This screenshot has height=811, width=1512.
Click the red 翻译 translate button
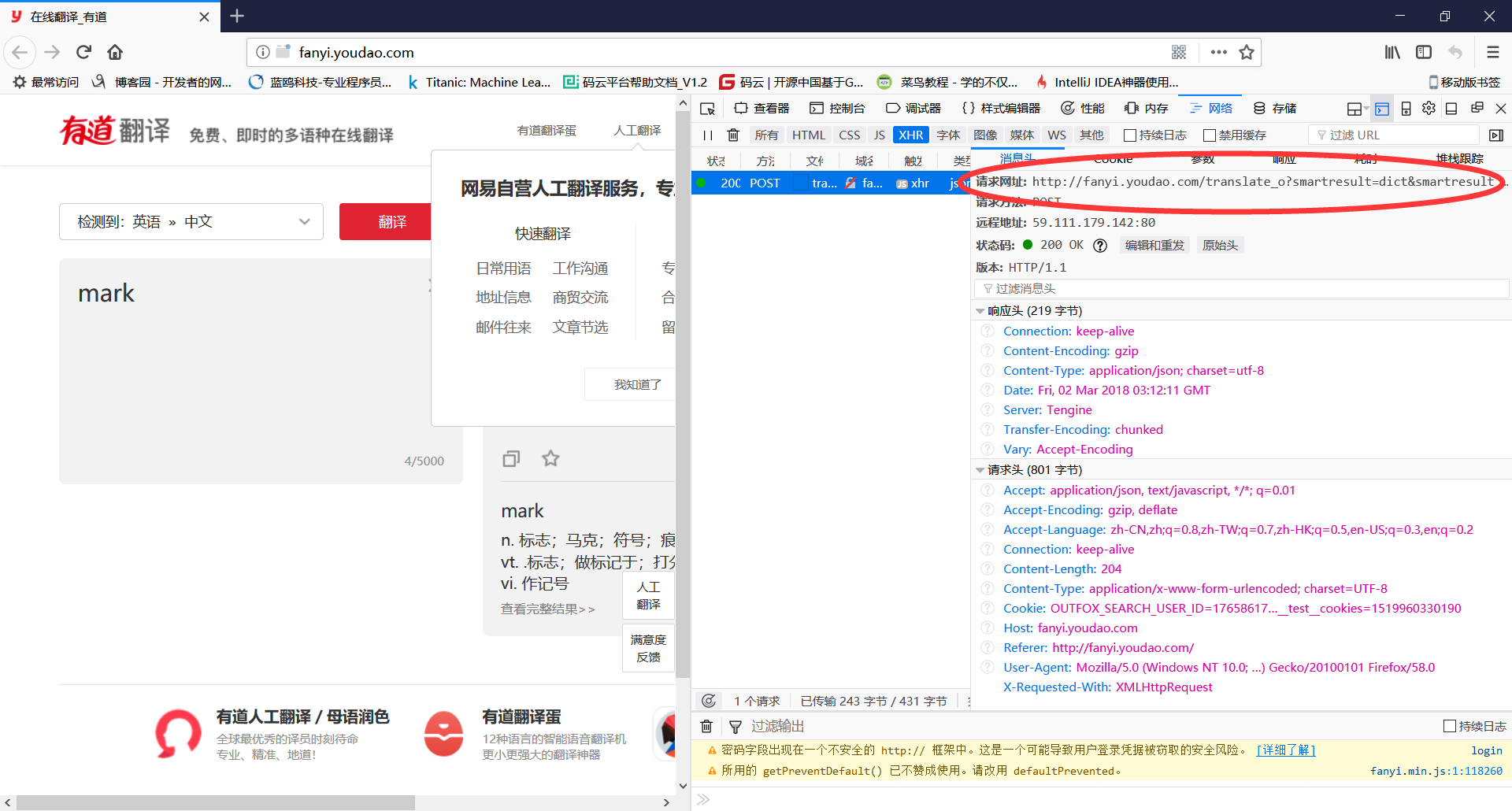385,222
